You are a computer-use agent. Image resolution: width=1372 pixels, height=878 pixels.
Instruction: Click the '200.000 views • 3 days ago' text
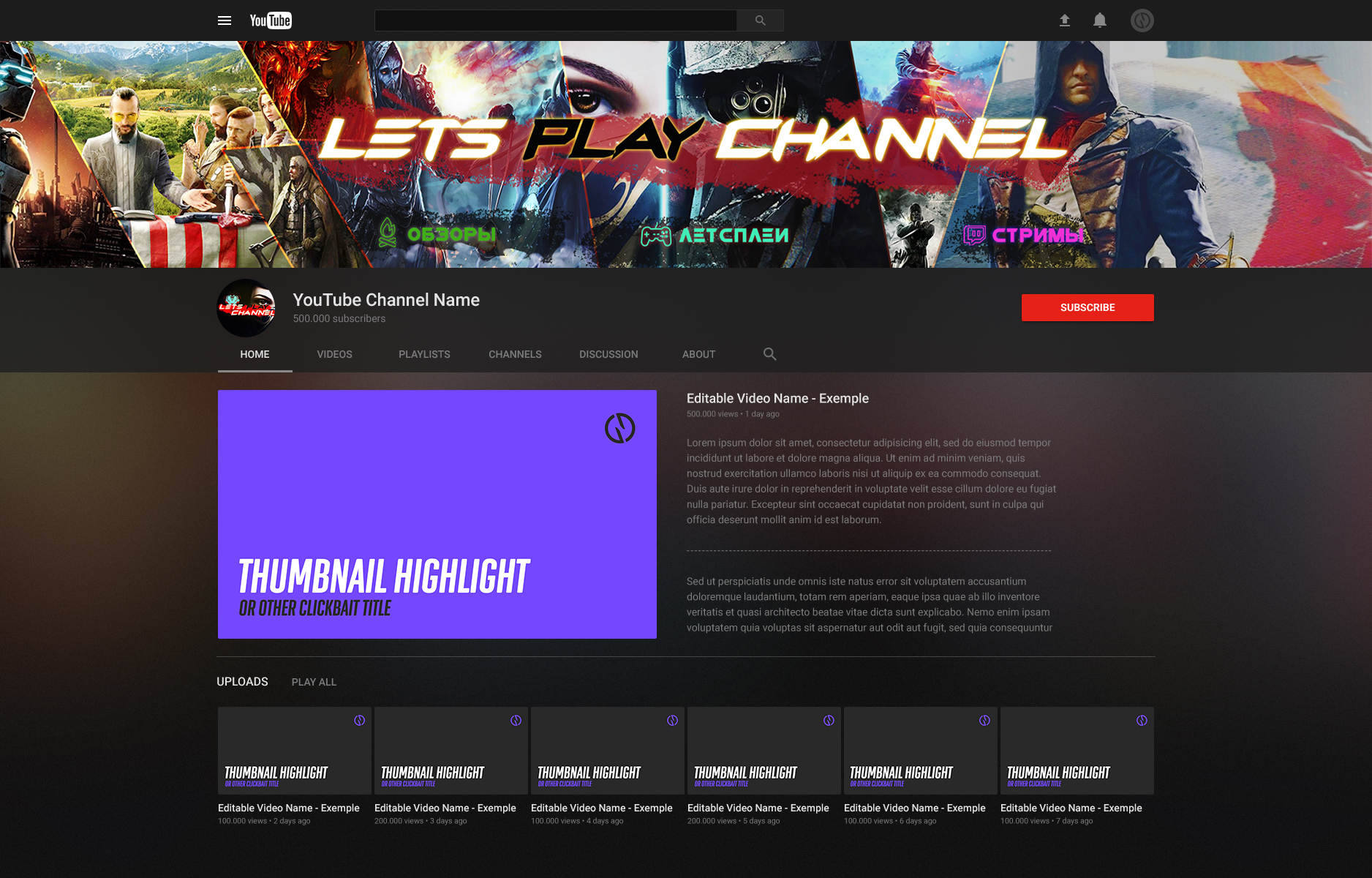pos(421,821)
